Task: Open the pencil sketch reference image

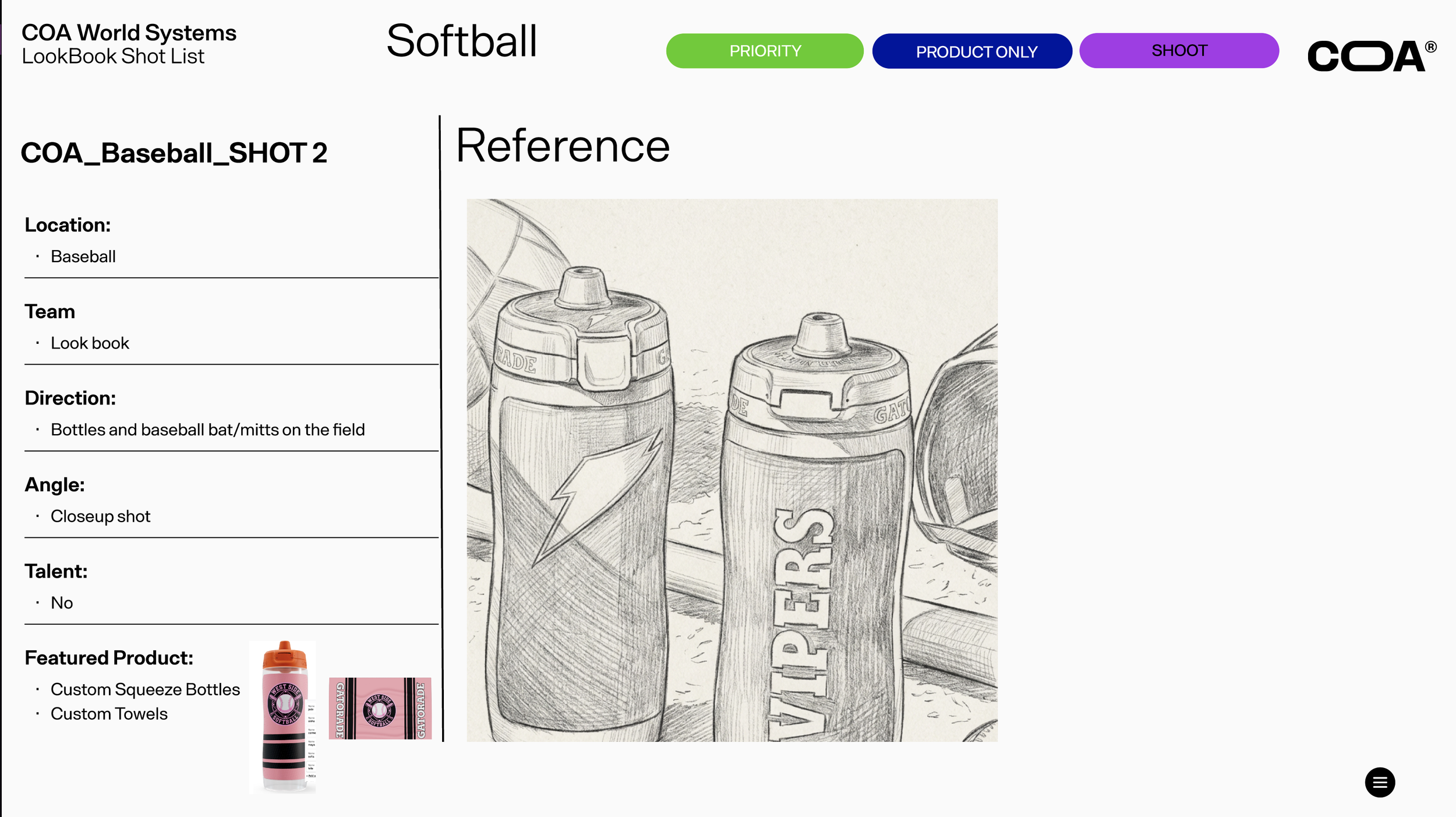Action: click(x=731, y=470)
